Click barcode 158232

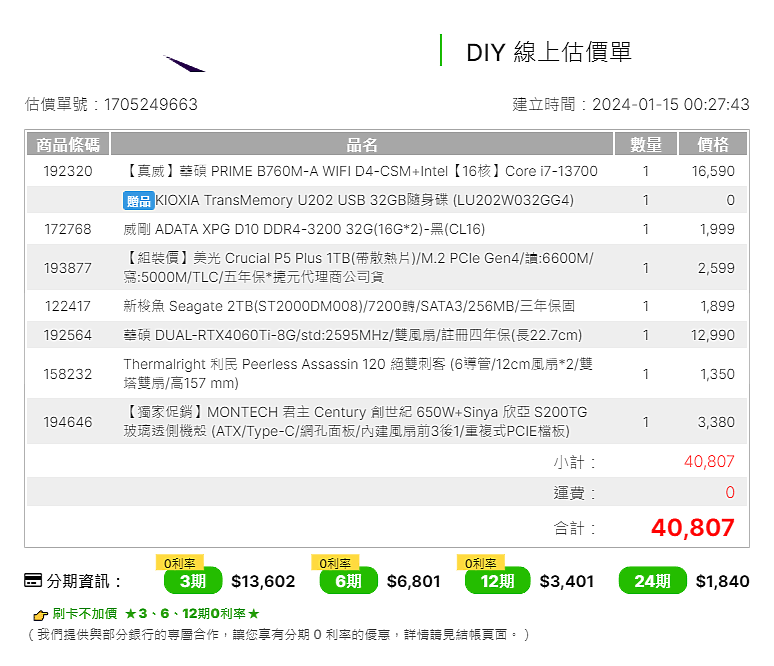(68, 374)
